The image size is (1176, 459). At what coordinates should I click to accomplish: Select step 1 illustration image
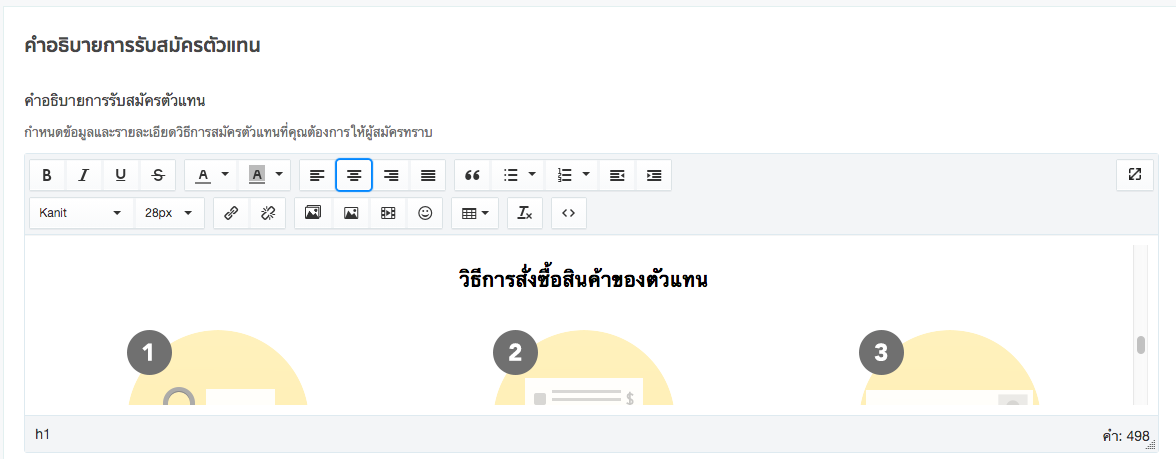[x=218, y=367]
